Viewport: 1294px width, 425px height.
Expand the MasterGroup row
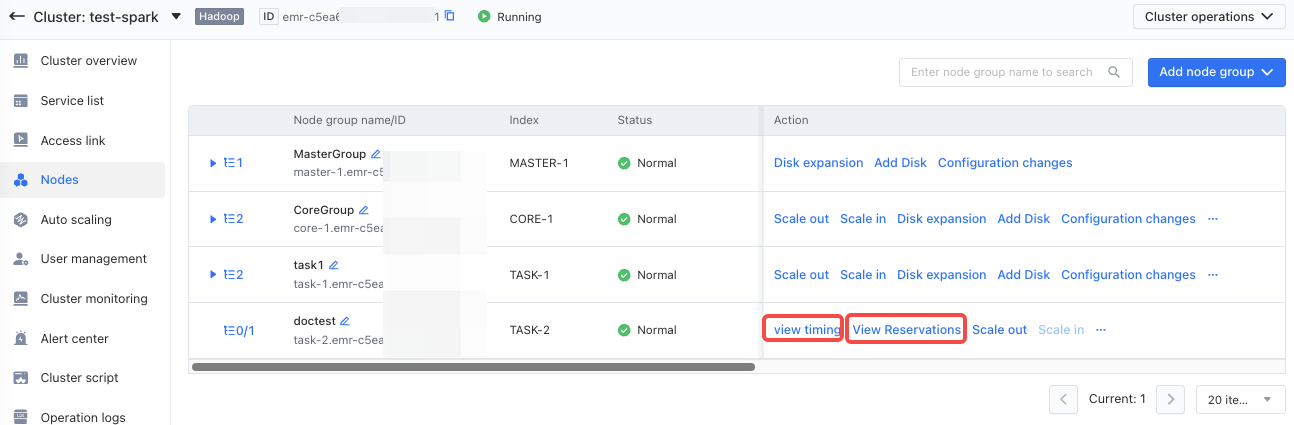213,163
